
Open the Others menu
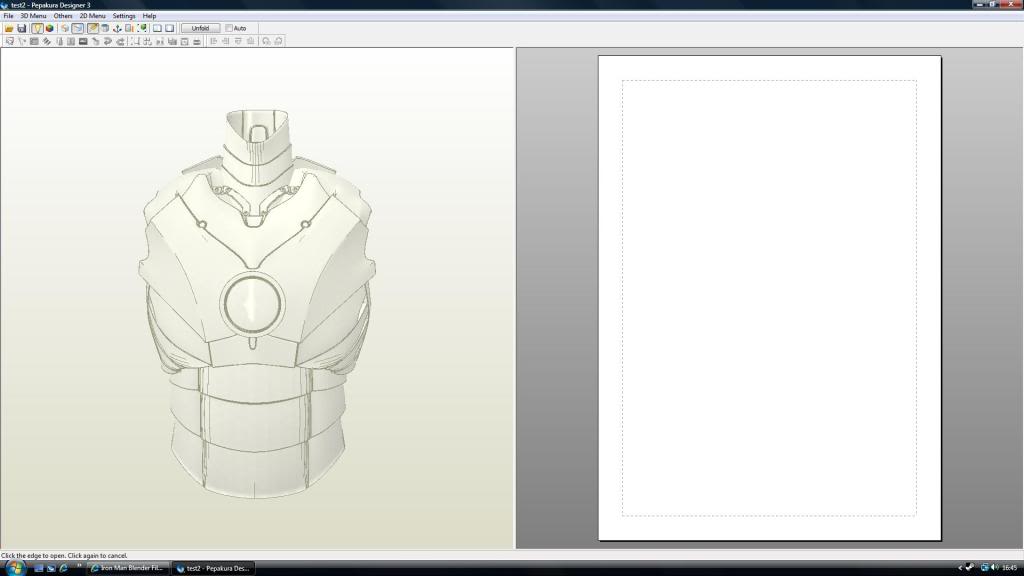63,16
